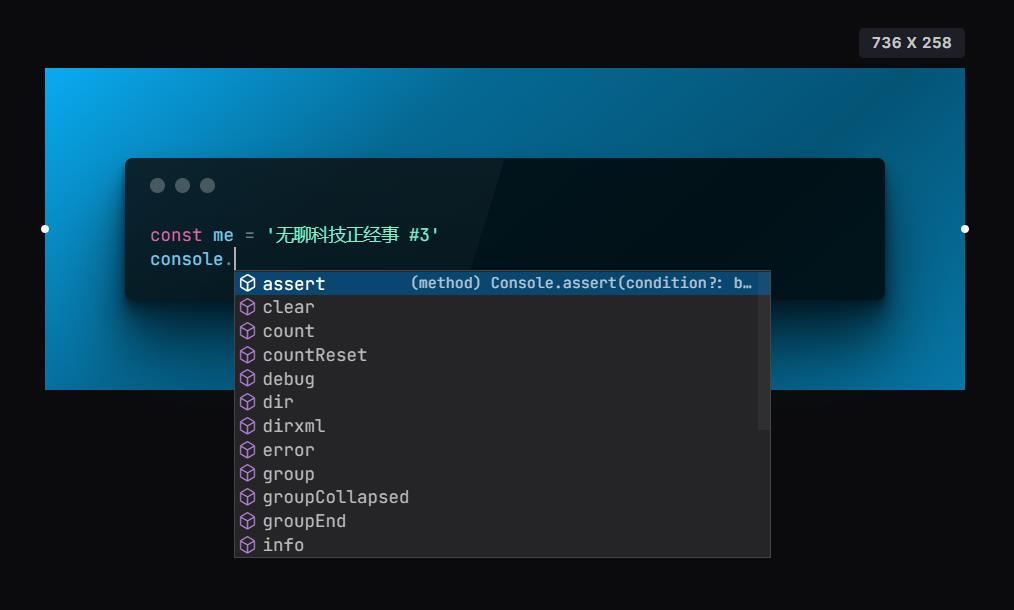Screen dimensions: 1014x610
Task: Click the third gray window dot
Action: (x=208, y=186)
